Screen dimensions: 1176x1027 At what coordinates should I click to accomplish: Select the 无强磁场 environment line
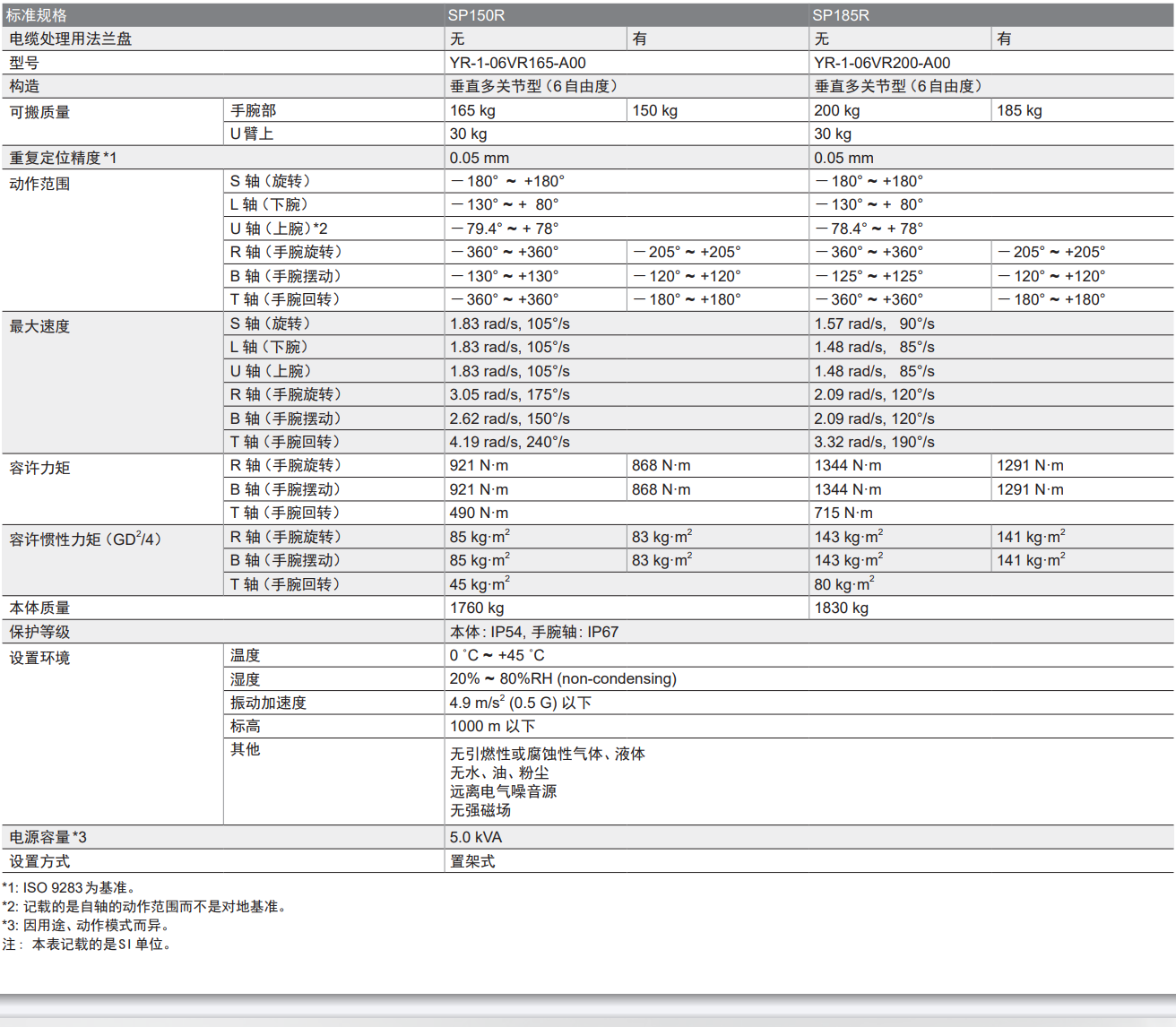(480, 810)
